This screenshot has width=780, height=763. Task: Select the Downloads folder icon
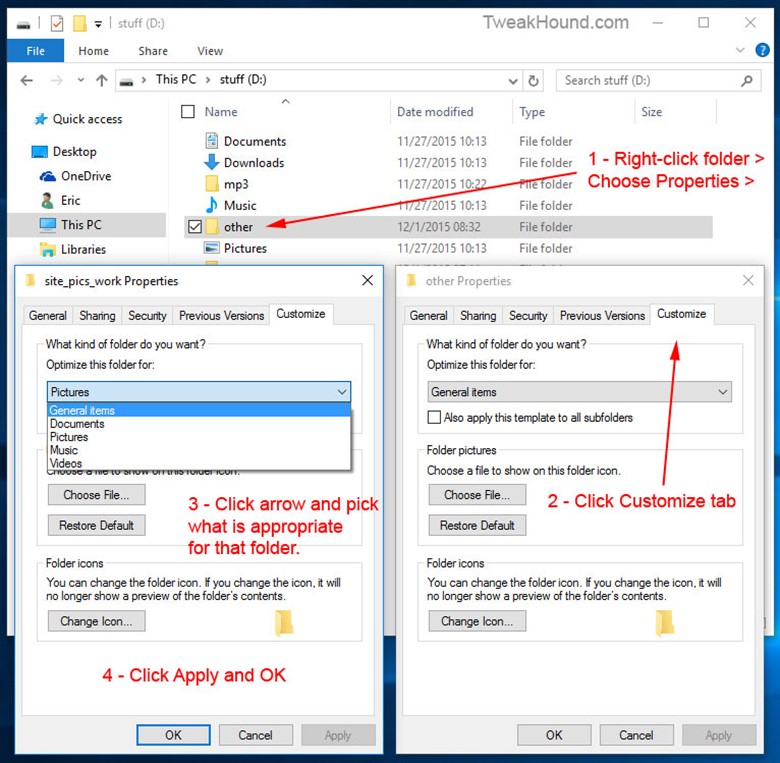click(211, 162)
